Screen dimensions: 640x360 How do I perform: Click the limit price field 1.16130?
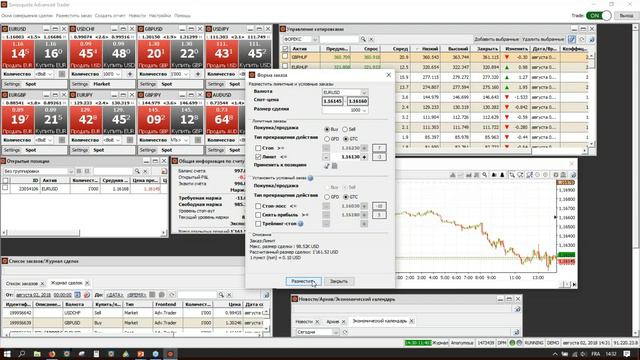(x=345, y=157)
